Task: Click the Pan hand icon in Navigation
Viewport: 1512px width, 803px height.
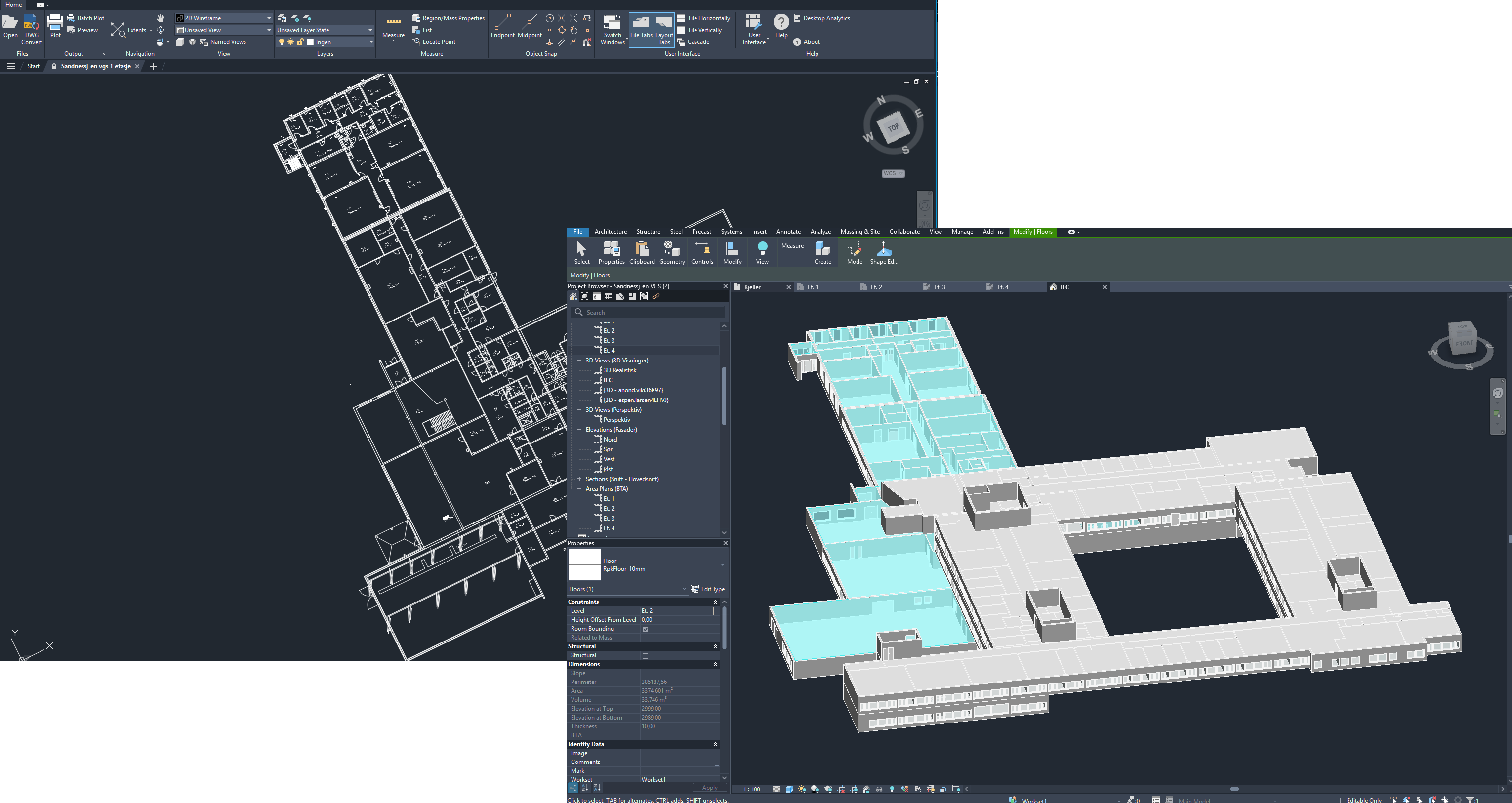Action: pos(160,18)
